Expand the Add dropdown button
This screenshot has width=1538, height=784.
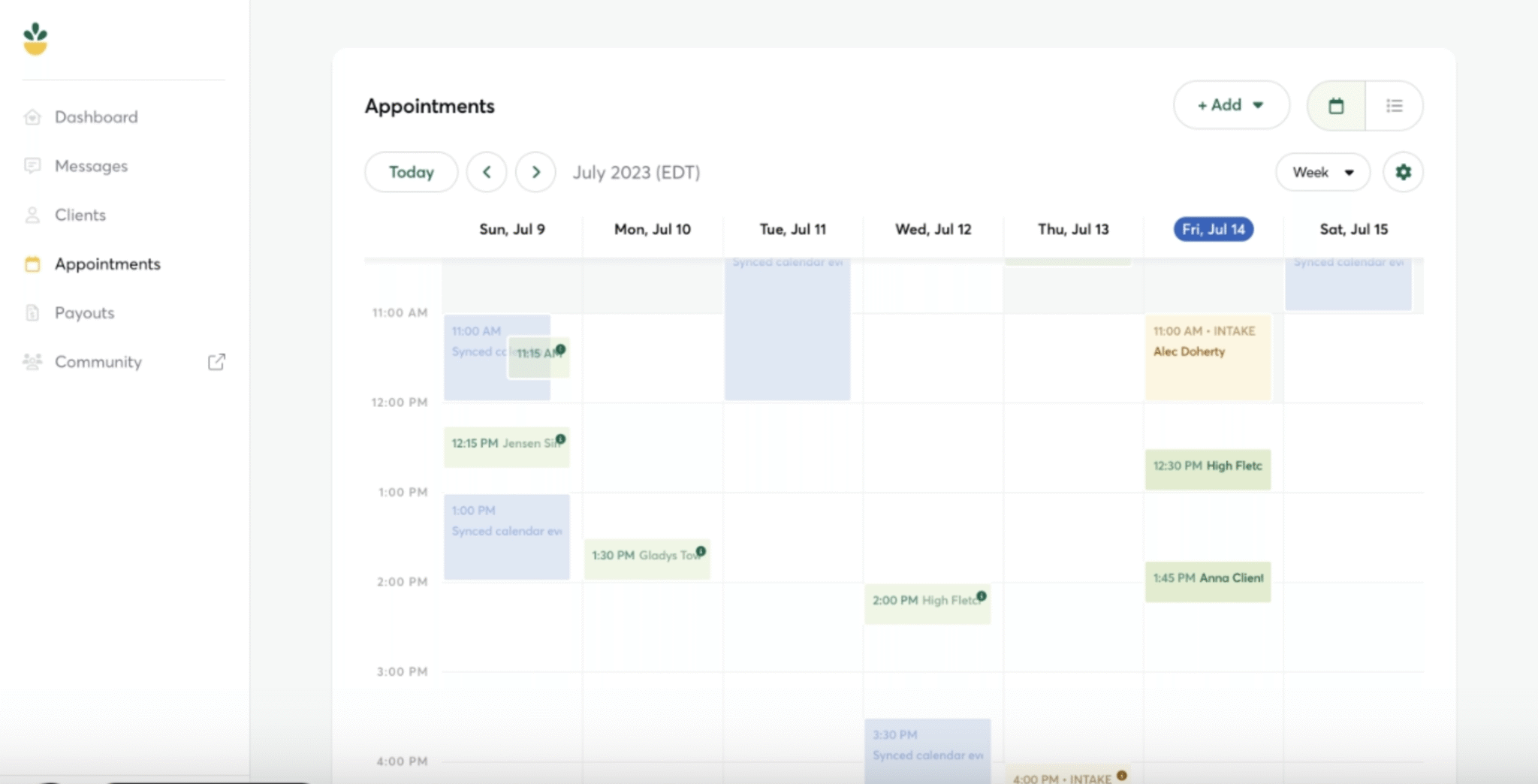tap(1231, 105)
